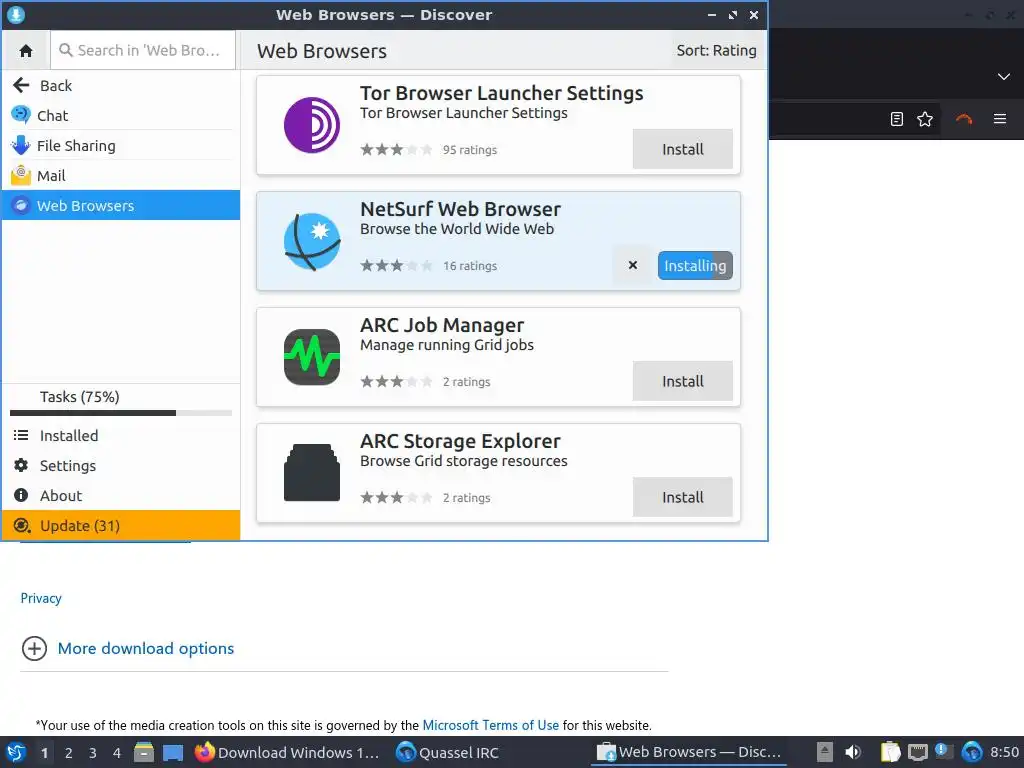Open the volume control in tray

[x=852, y=752]
